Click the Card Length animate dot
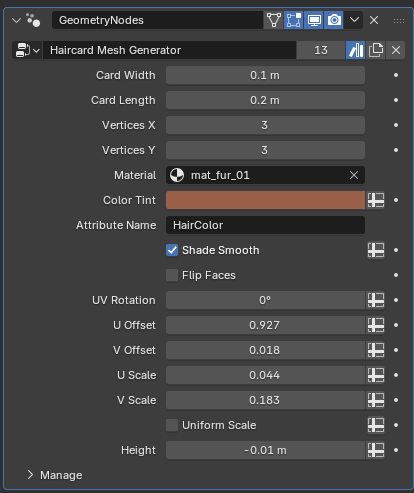The height and width of the screenshot is (493, 414). tap(396, 100)
